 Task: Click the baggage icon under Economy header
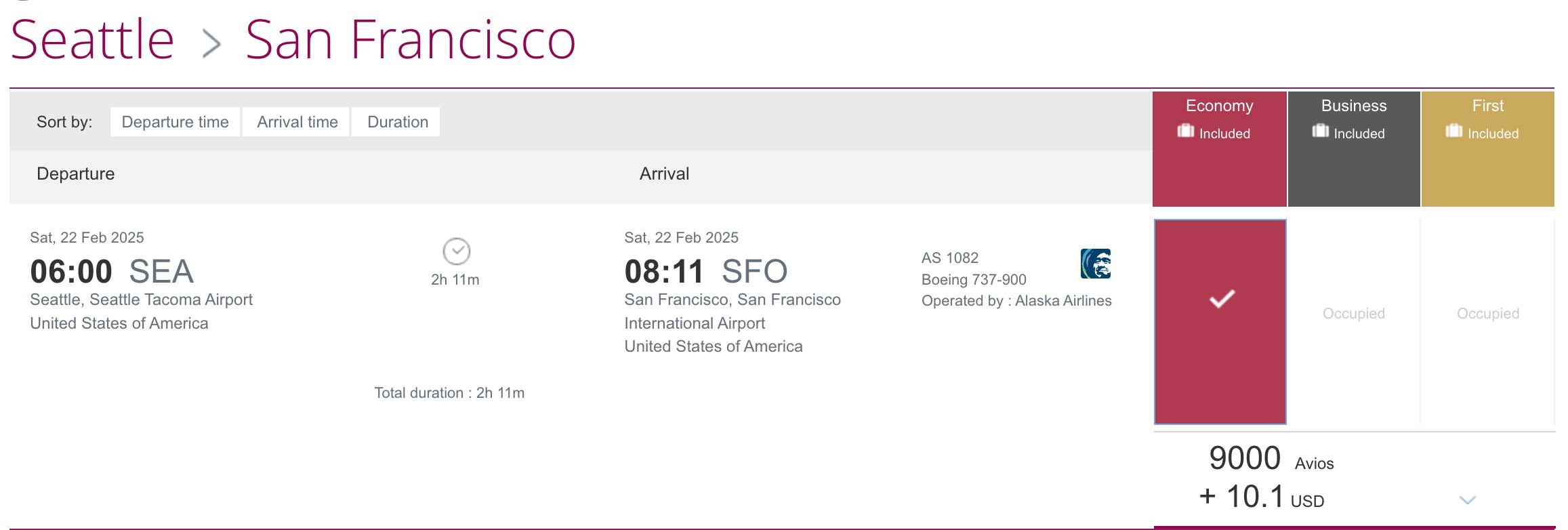(x=1185, y=132)
